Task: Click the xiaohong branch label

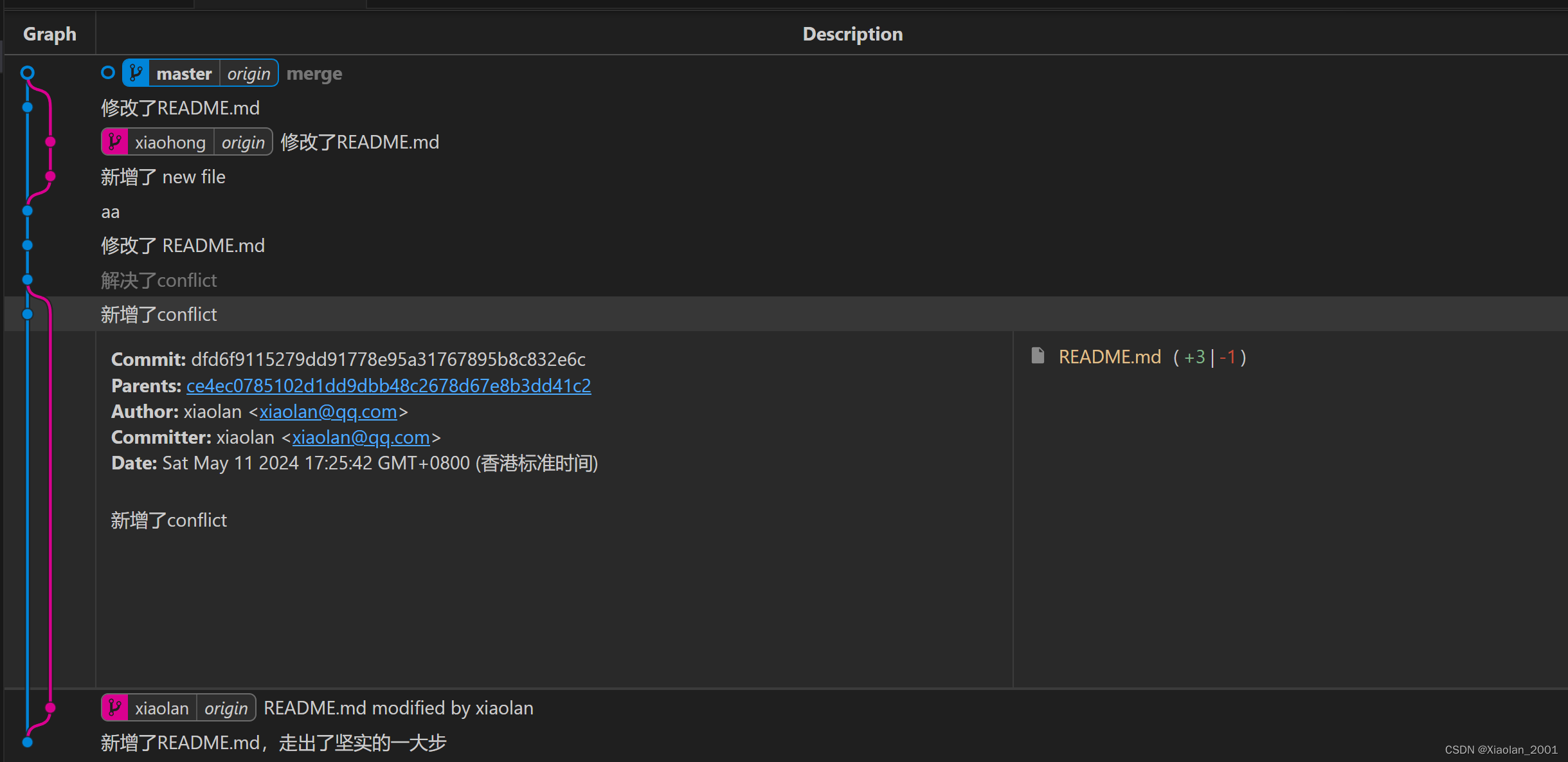Action: [x=170, y=142]
